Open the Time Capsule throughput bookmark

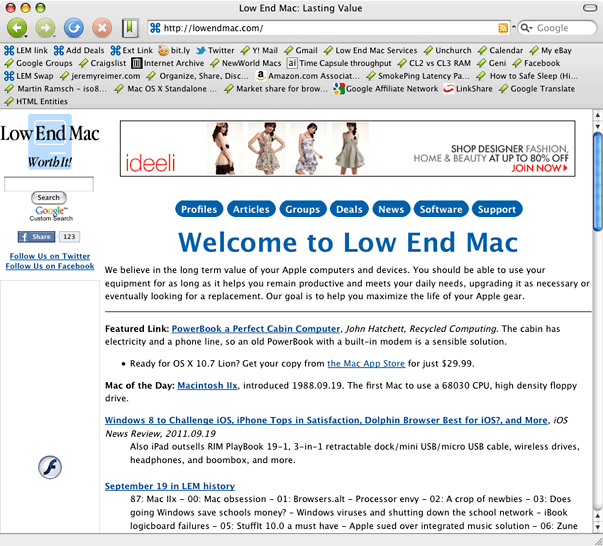point(339,63)
